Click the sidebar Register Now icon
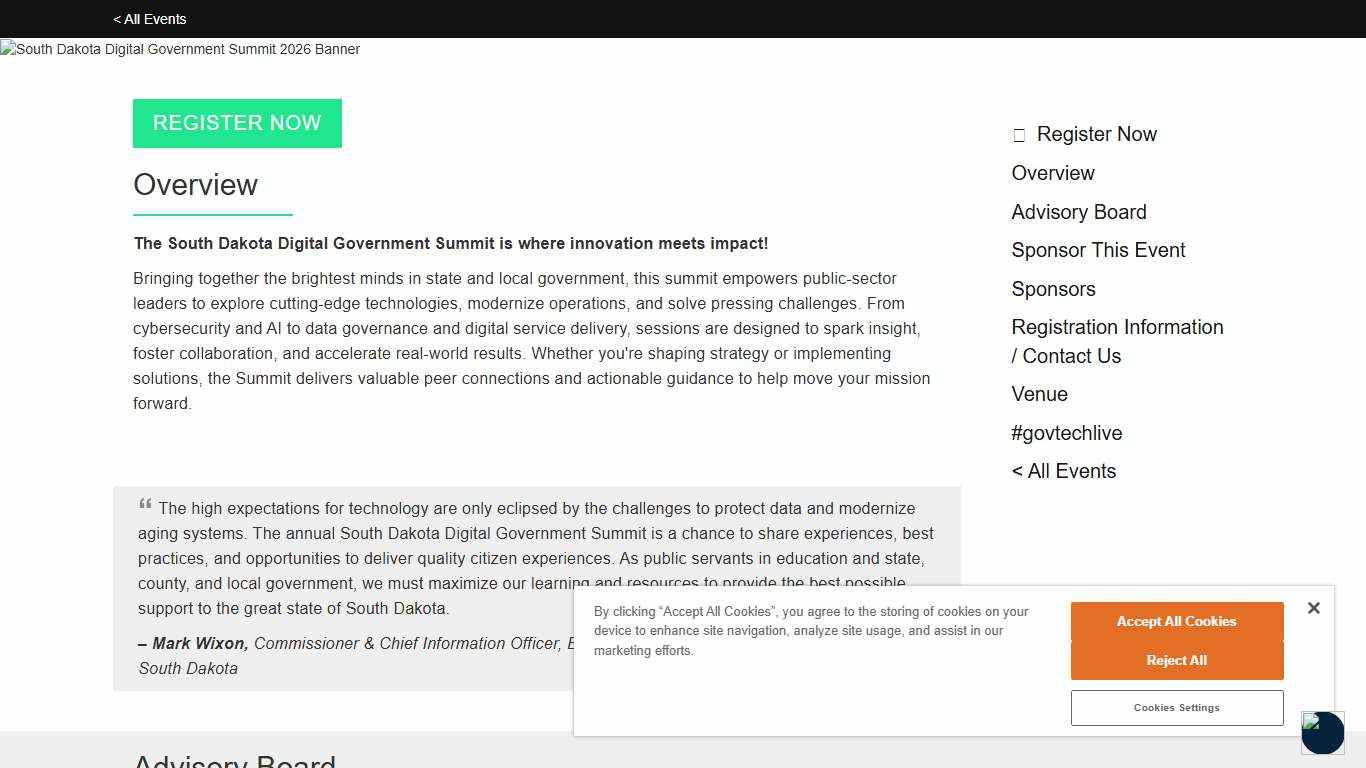The image size is (1366, 768). tap(1019, 135)
